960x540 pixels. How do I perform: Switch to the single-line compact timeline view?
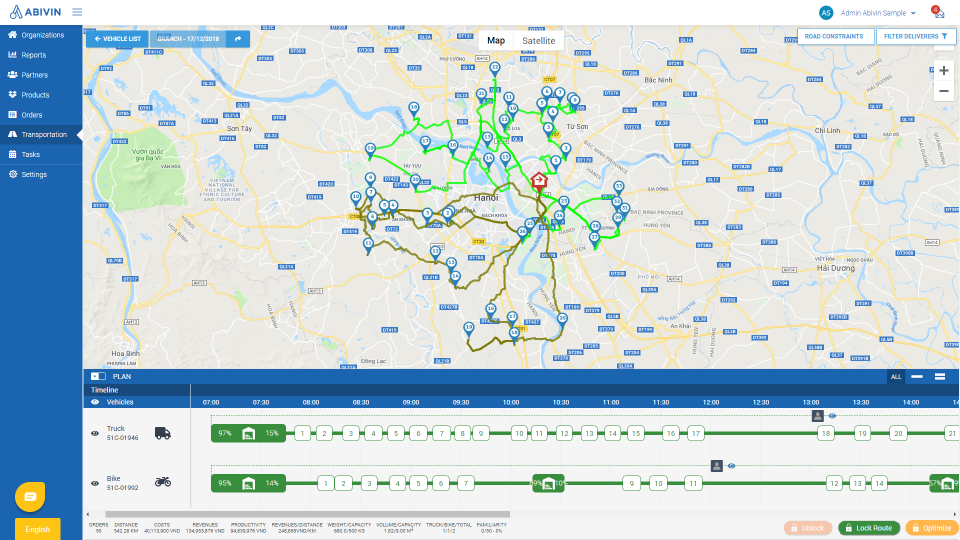(x=917, y=377)
